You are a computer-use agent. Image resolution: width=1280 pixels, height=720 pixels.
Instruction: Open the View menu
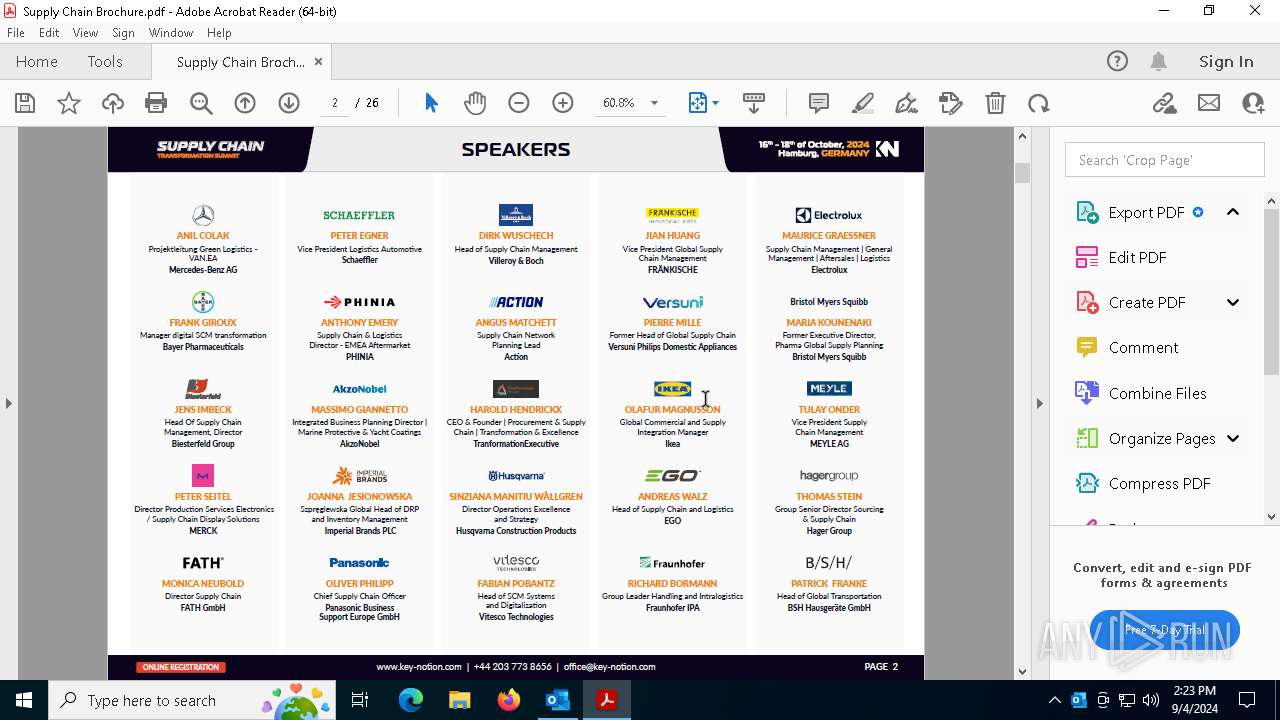tap(85, 33)
